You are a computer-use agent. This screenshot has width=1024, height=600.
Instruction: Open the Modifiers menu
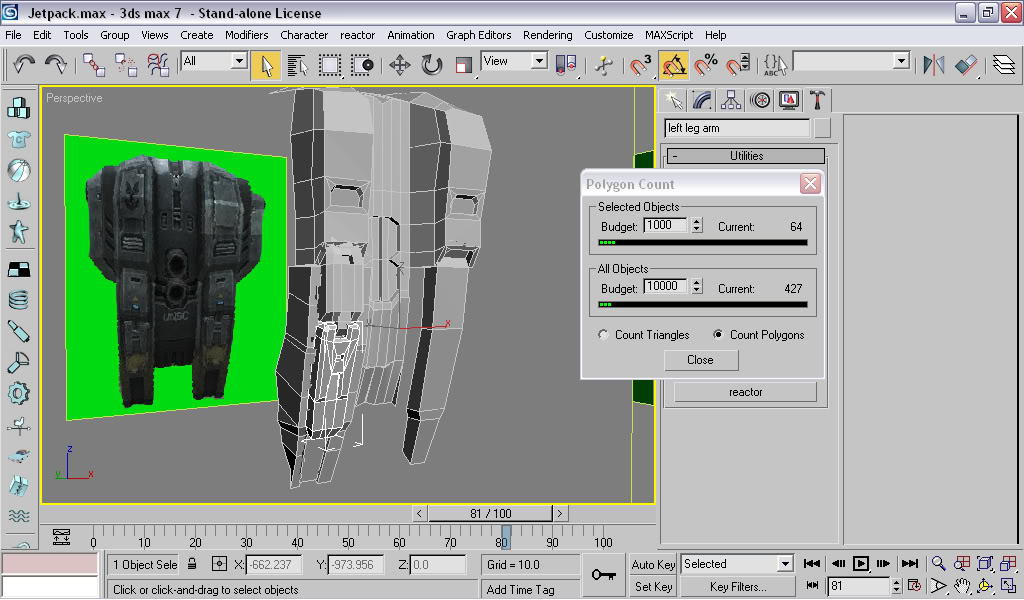point(246,35)
